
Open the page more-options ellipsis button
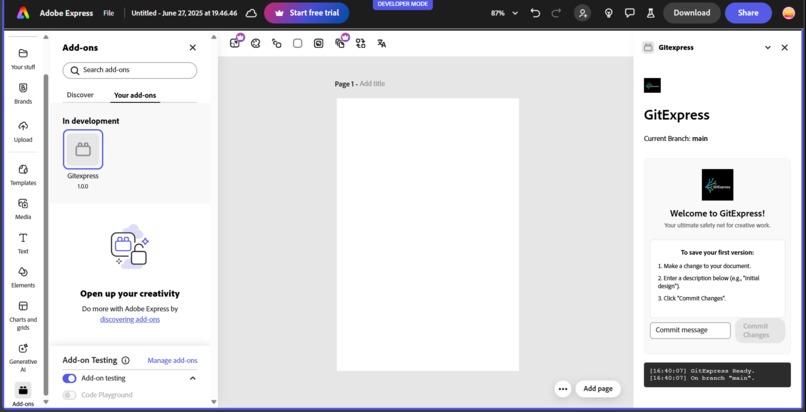(x=563, y=389)
